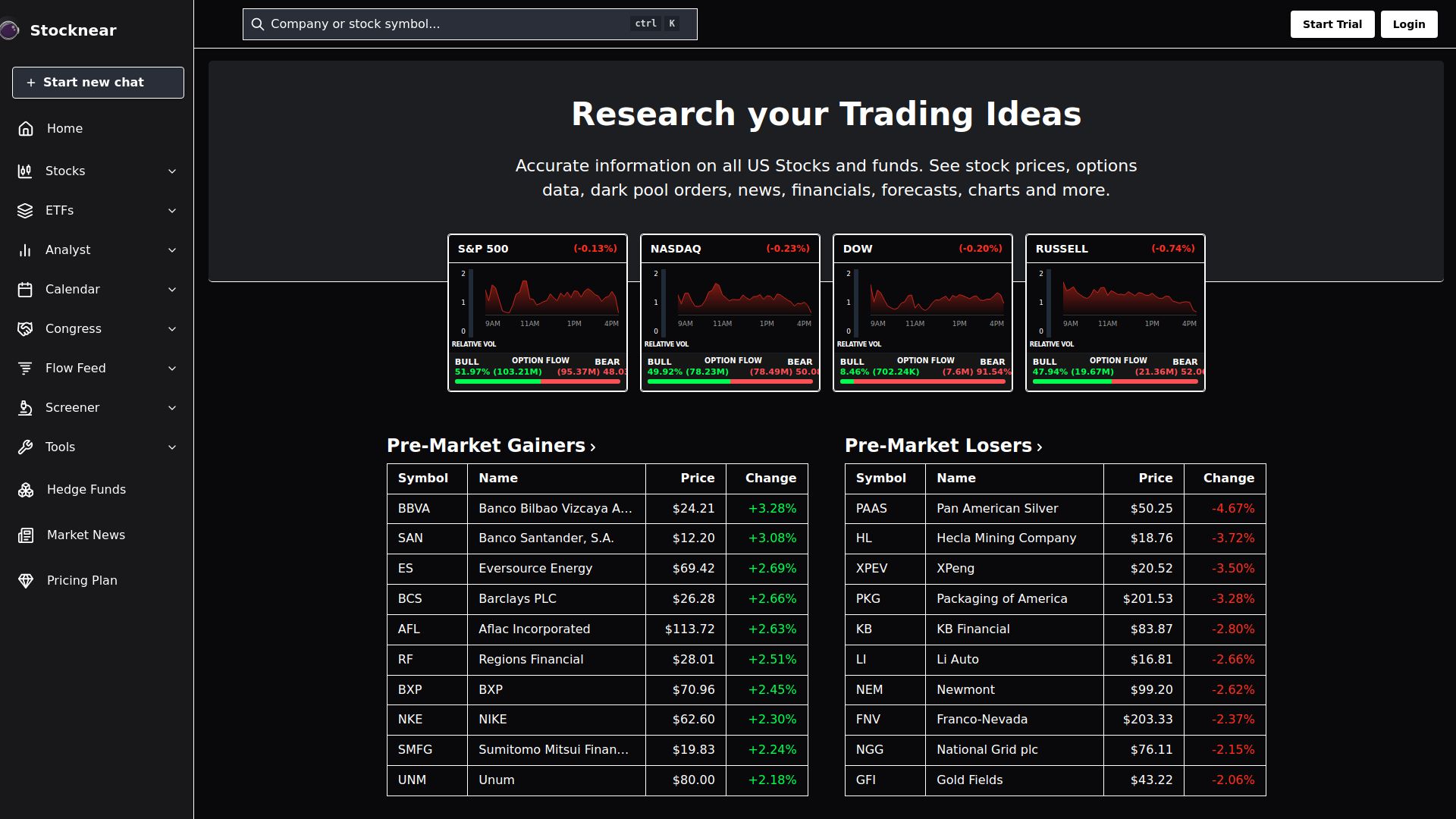
Task: Click the search magnifier icon
Action: coord(258,24)
